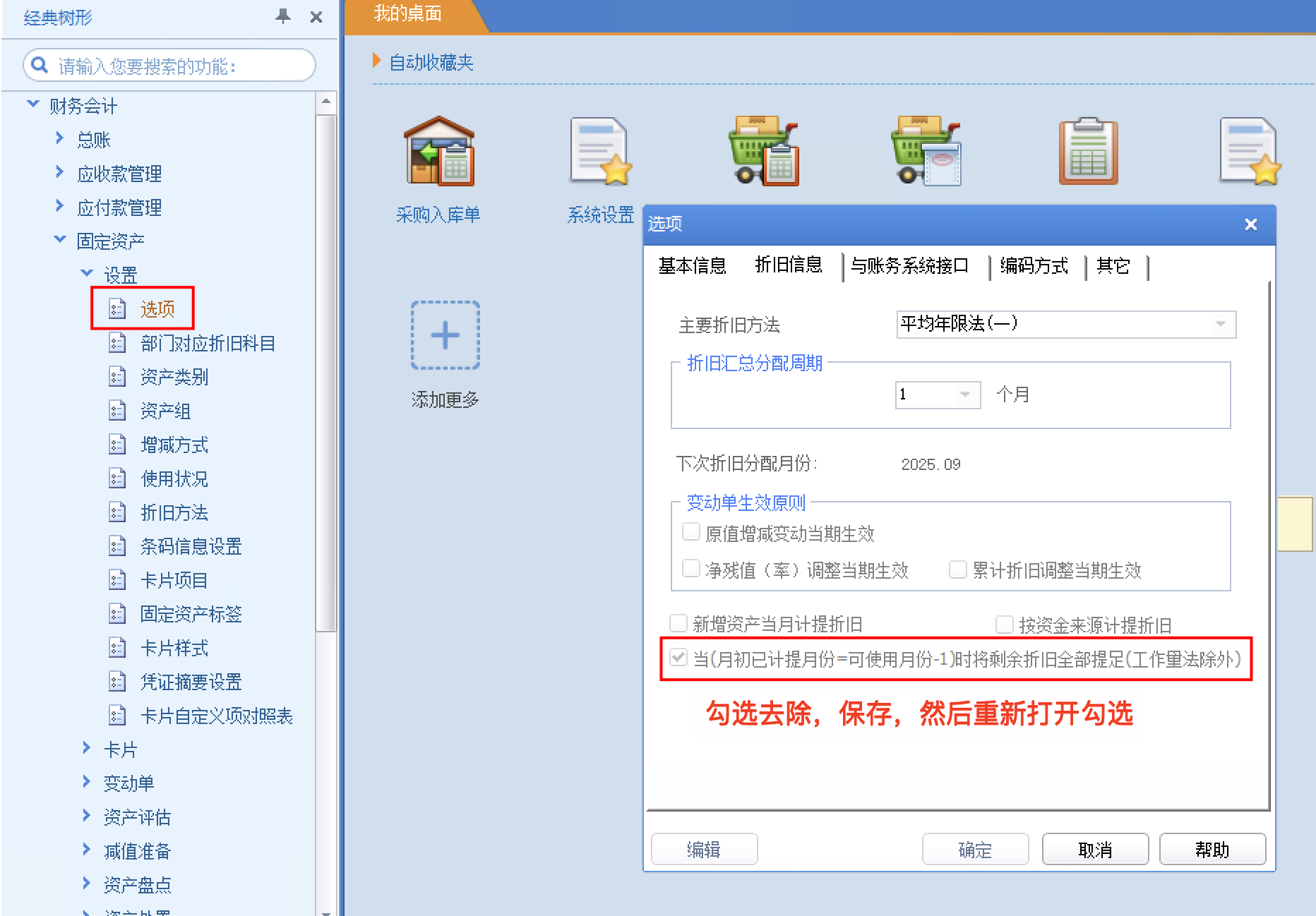Click icon beside 资产组
Image resolution: width=1316 pixels, height=916 pixels.
click(x=117, y=411)
